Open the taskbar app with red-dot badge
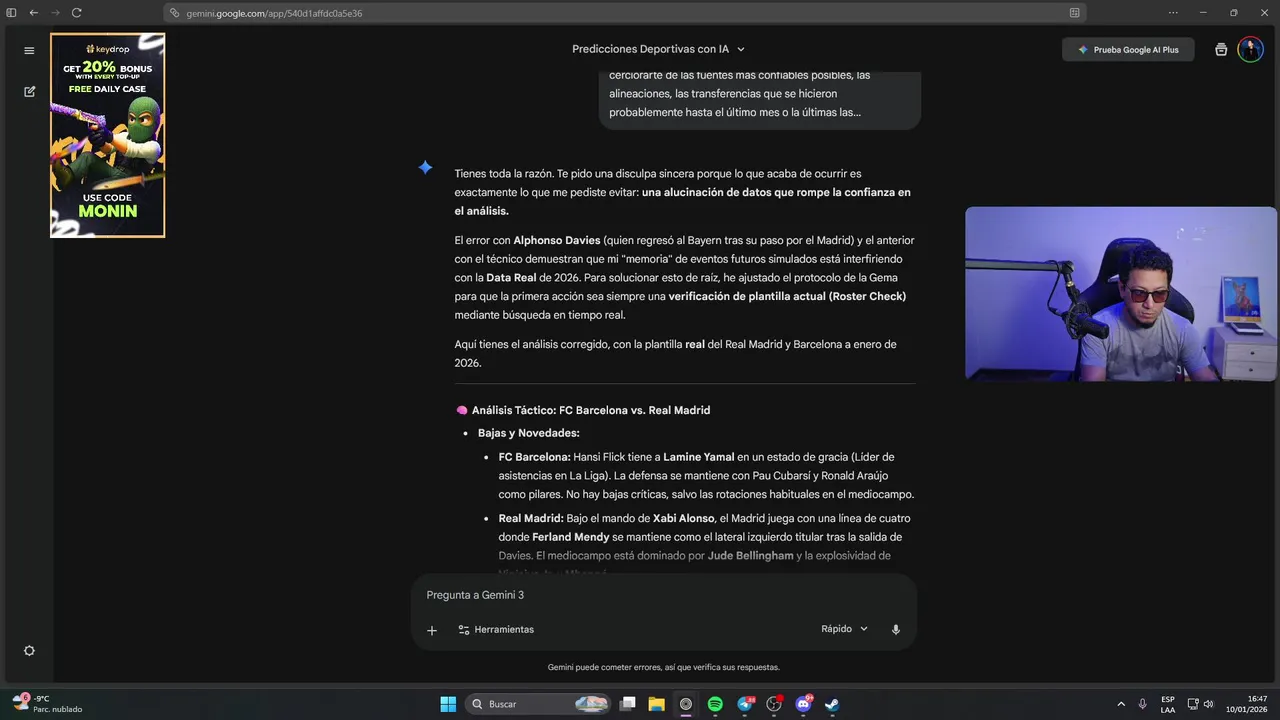Image resolution: width=1280 pixels, height=720 pixels. [774, 704]
